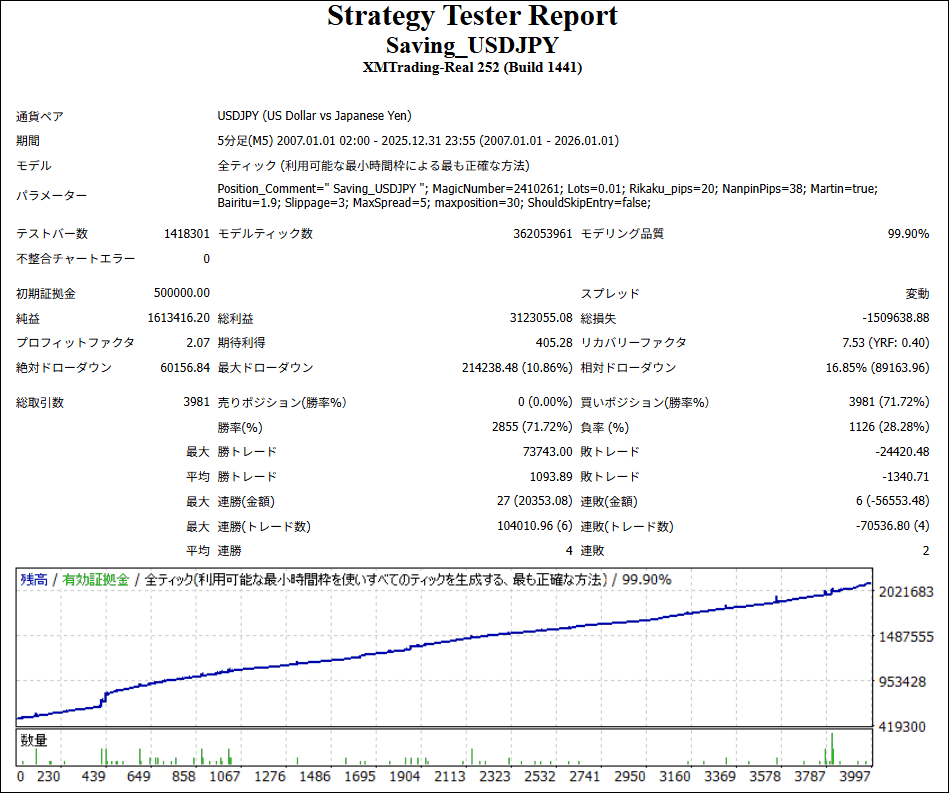
Task: Click the XMTrading-Real 252 build line
Action: [x=473, y=68]
